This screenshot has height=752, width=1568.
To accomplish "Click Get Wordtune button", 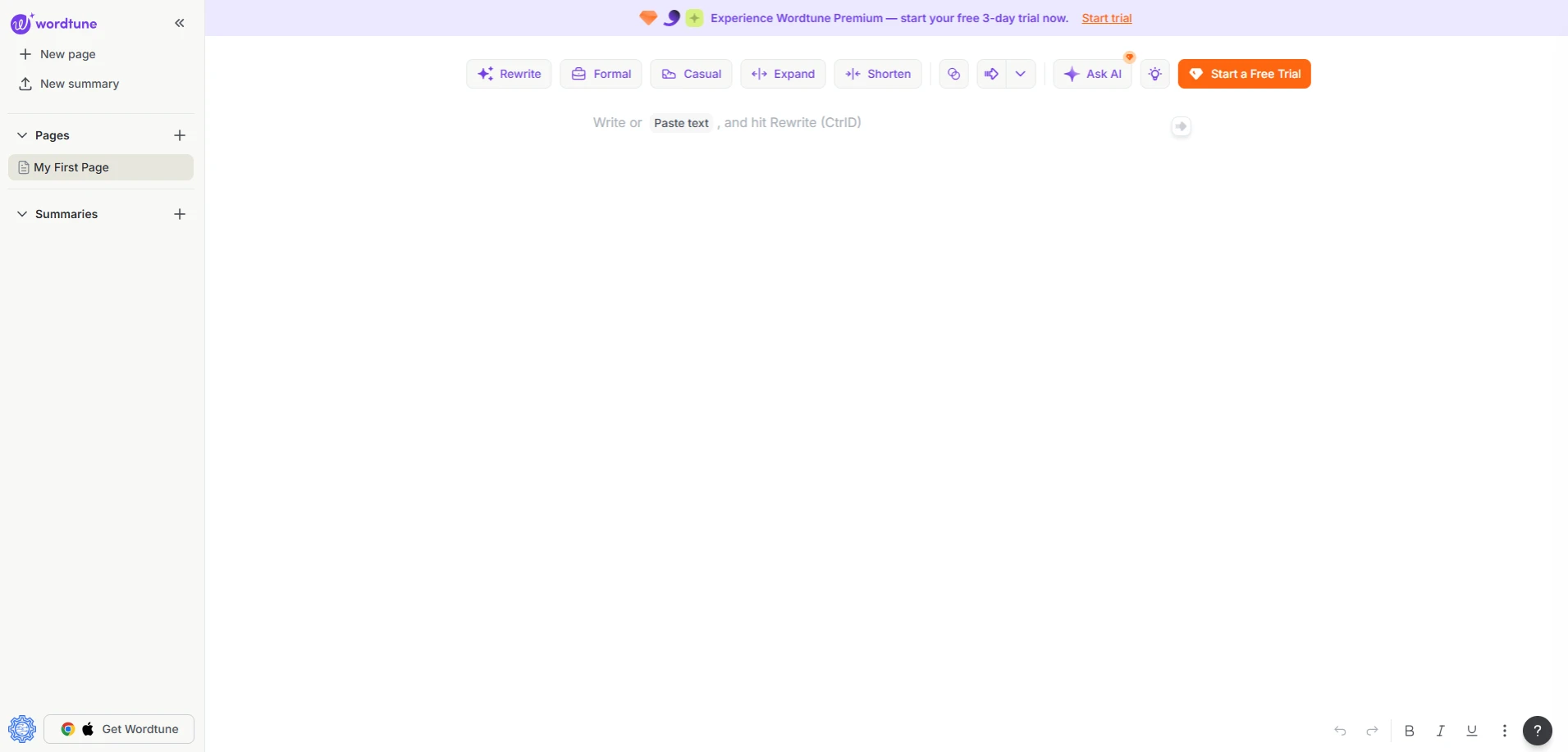I will click(x=119, y=729).
